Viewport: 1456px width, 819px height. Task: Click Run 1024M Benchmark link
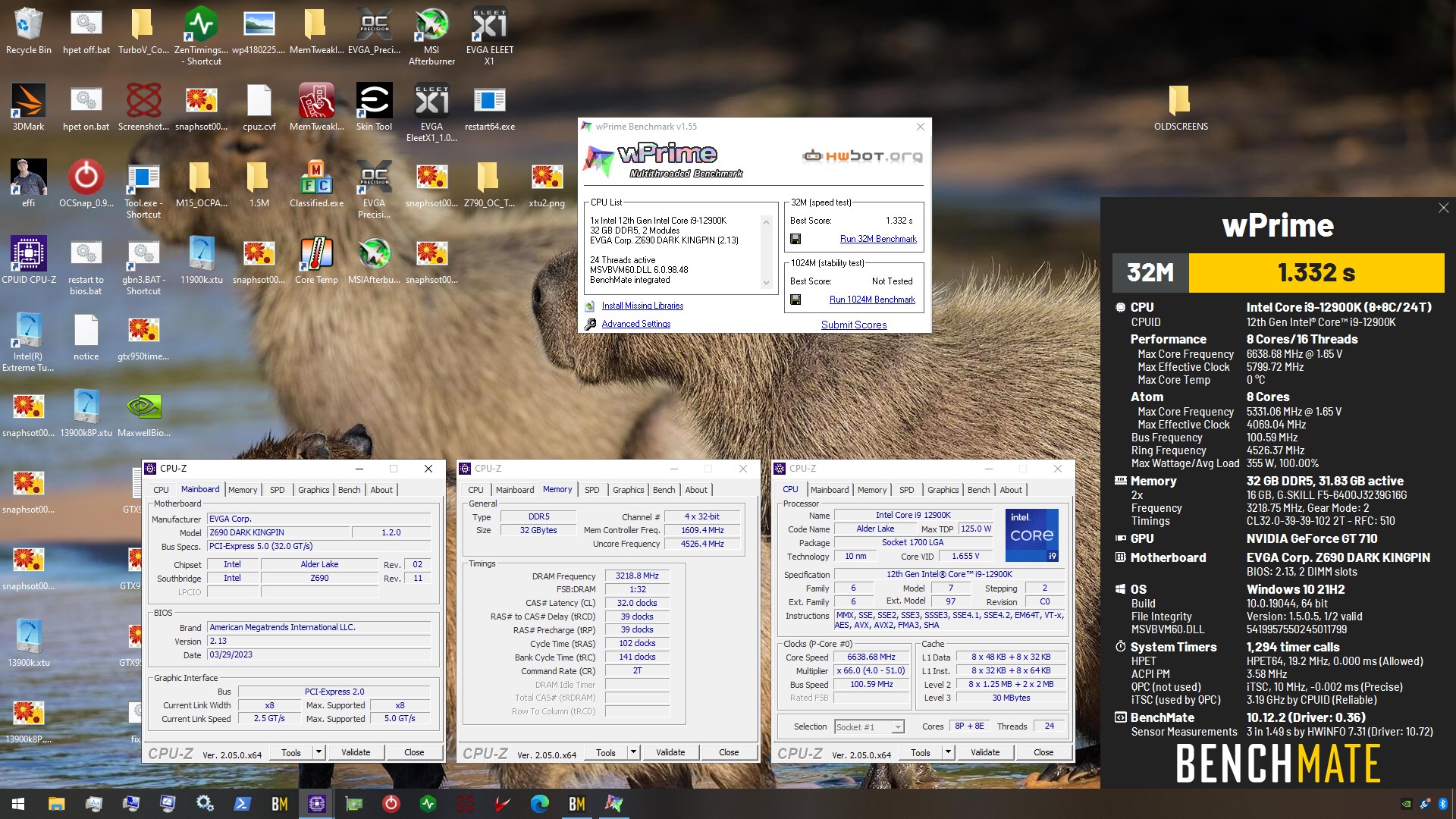point(872,300)
